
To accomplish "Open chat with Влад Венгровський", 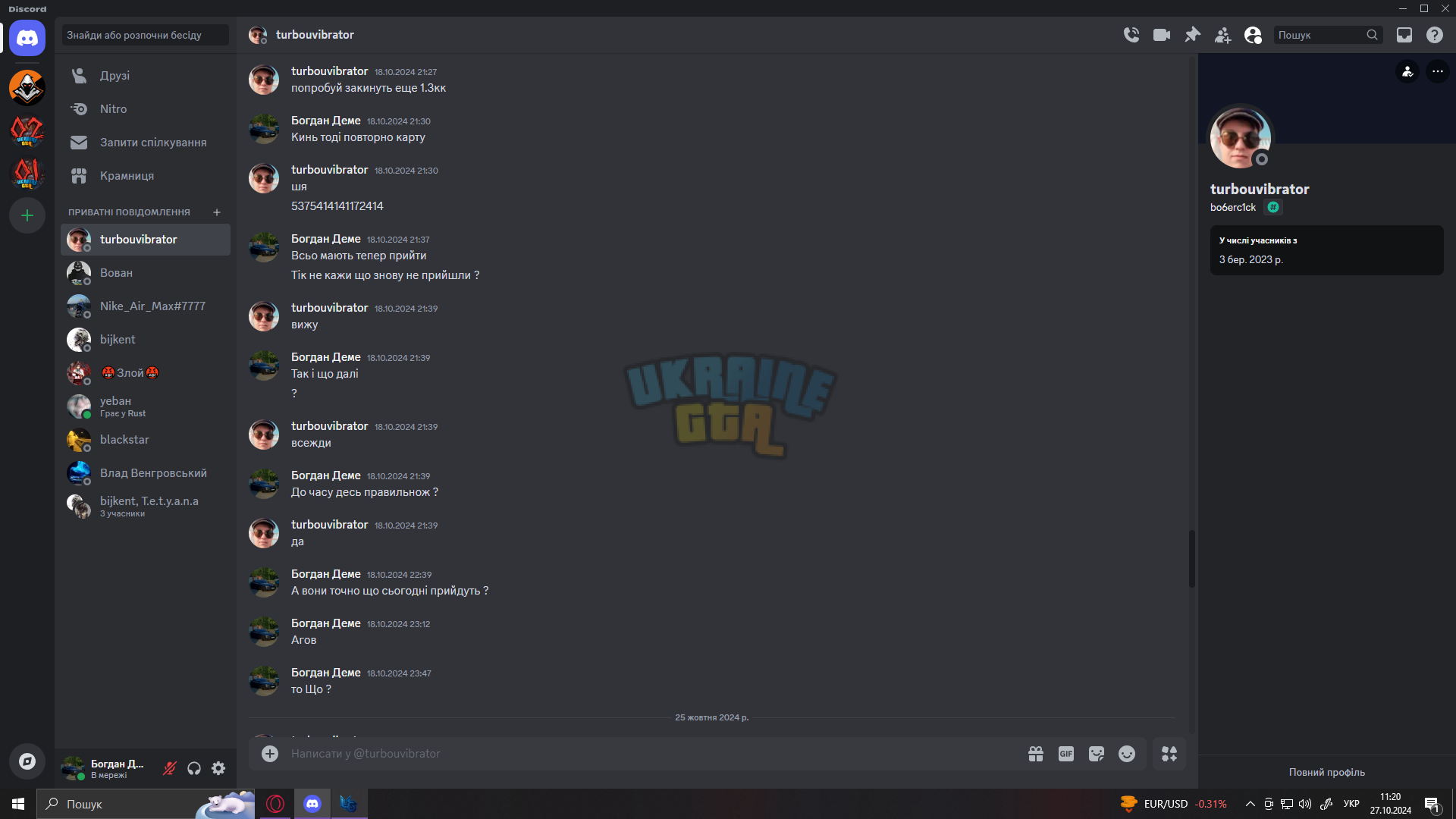I will tap(146, 473).
